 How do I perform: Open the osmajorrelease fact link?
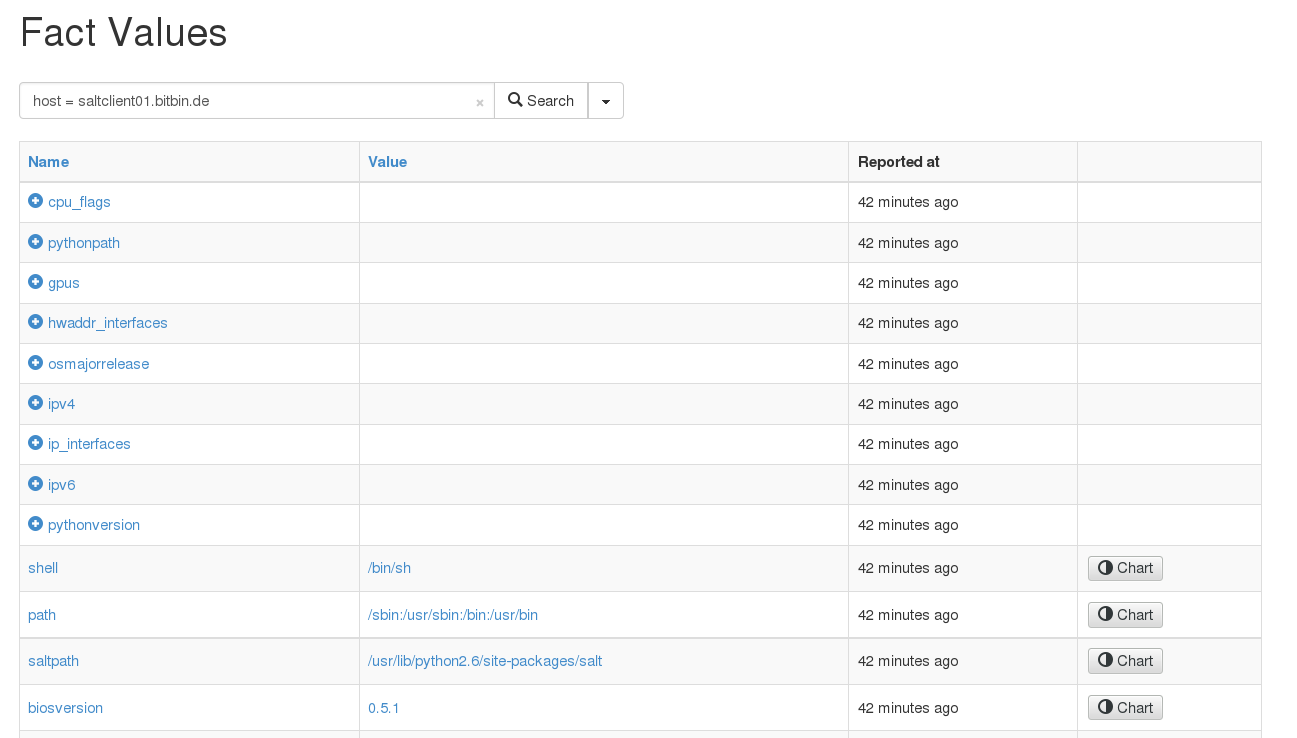[x=98, y=364]
